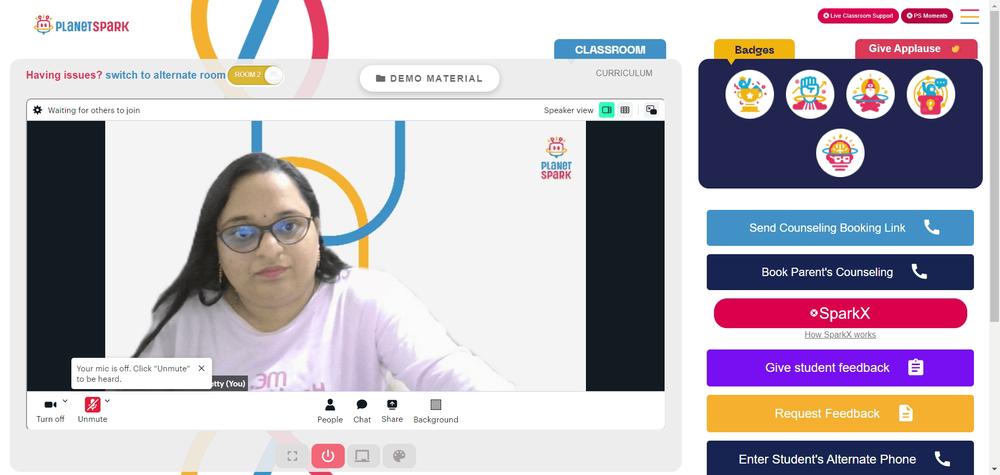Open How SparkX works link
The width and height of the screenshot is (1000, 475).
coord(840,335)
